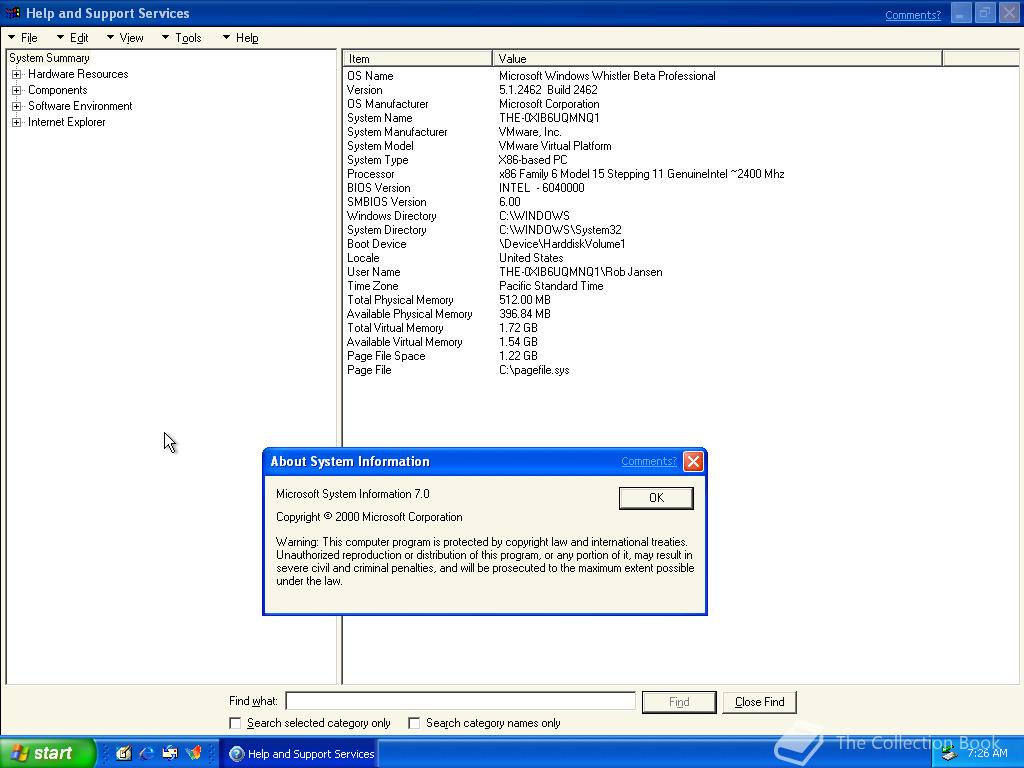The width and height of the screenshot is (1024, 768).
Task: Open the Edit menu
Action: pyautogui.click(x=72, y=38)
